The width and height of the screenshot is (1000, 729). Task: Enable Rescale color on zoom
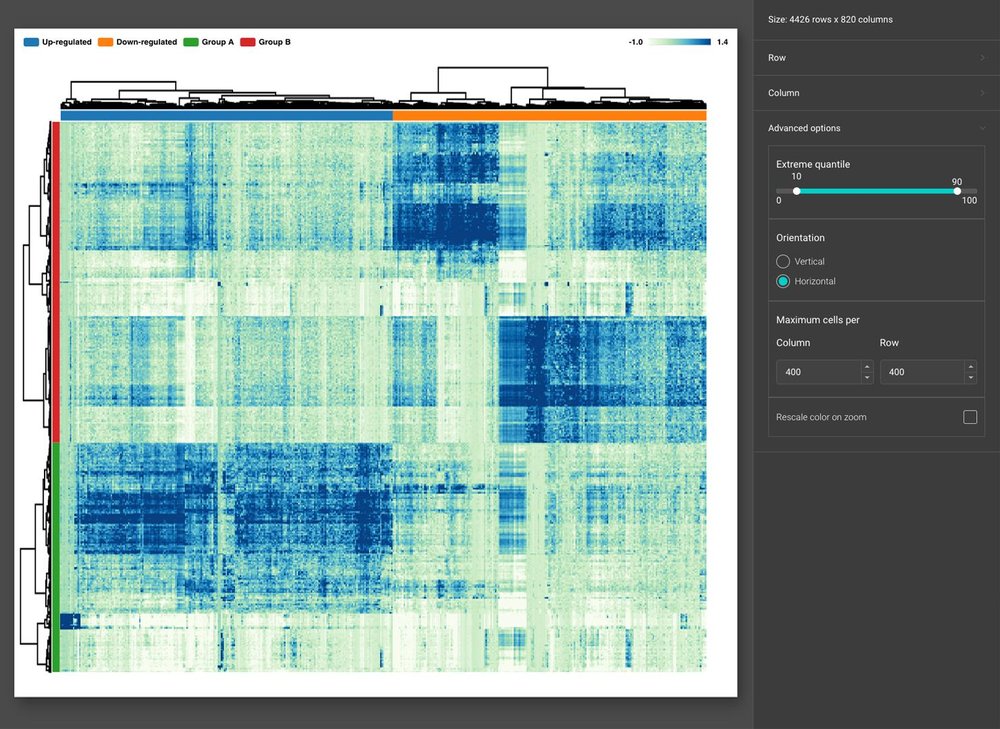pyautogui.click(x=969, y=417)
